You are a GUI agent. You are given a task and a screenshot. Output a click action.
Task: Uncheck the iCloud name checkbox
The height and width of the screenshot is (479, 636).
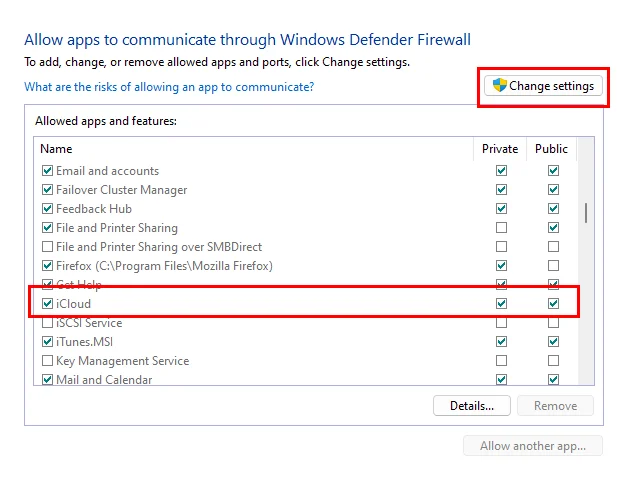coord(47,303)
